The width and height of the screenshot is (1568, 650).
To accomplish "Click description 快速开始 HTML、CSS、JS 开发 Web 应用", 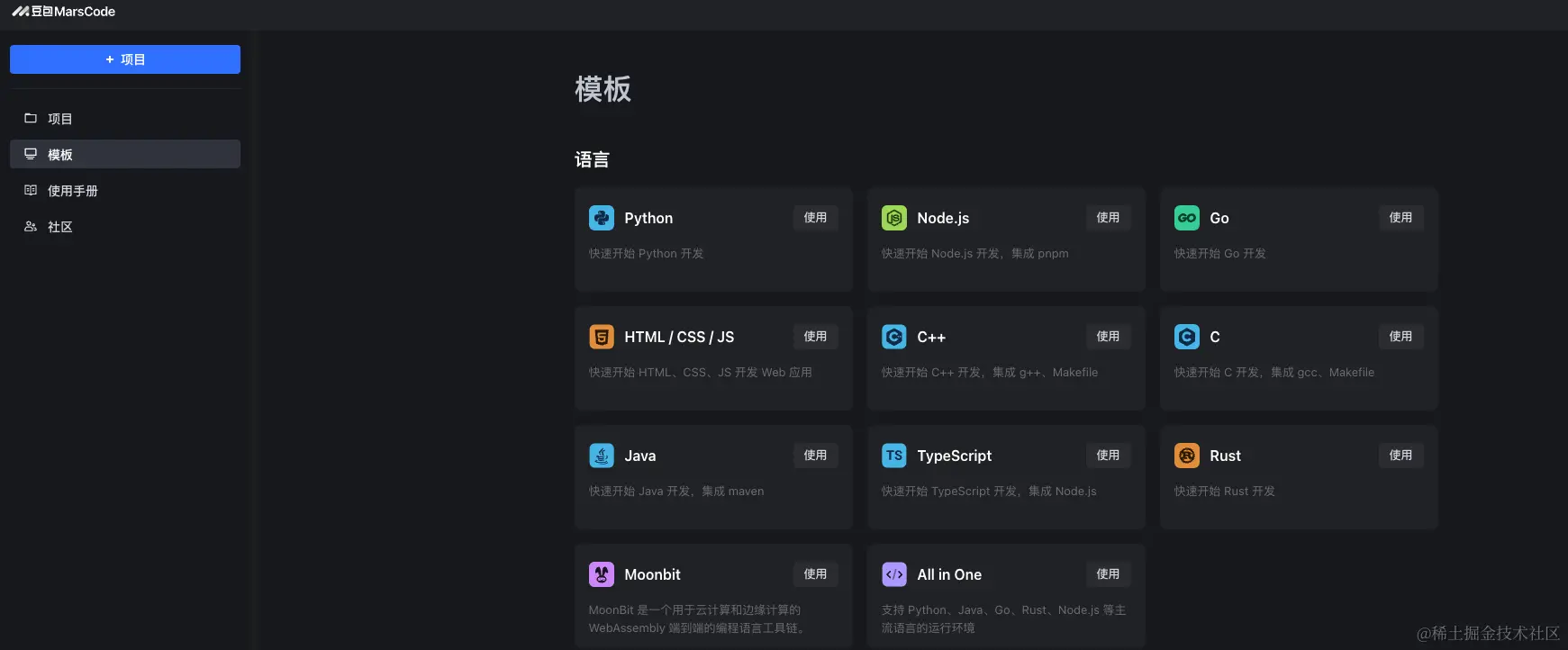I will point(701,373).
